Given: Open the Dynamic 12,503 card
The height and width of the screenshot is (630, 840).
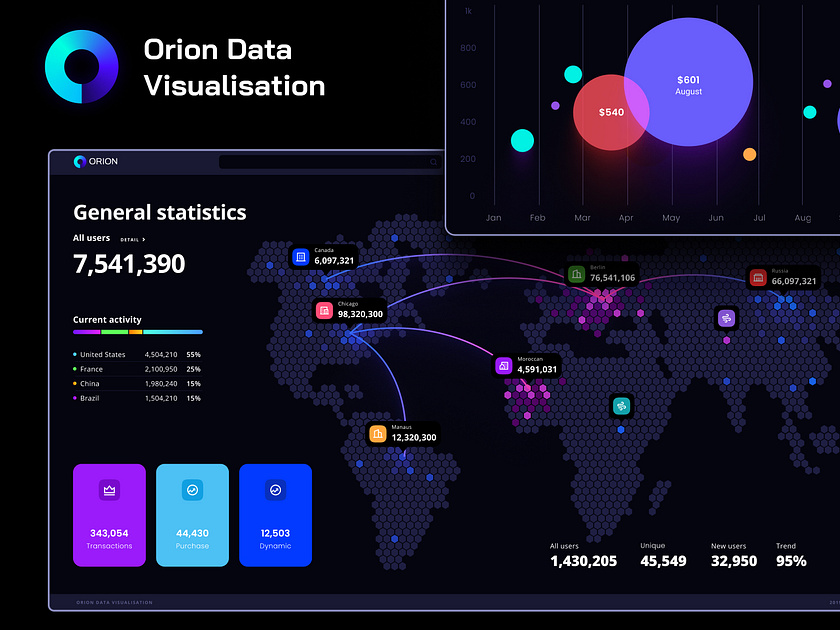Looking at the screenshot, I should pyautogui.click(x=275, y=515).
